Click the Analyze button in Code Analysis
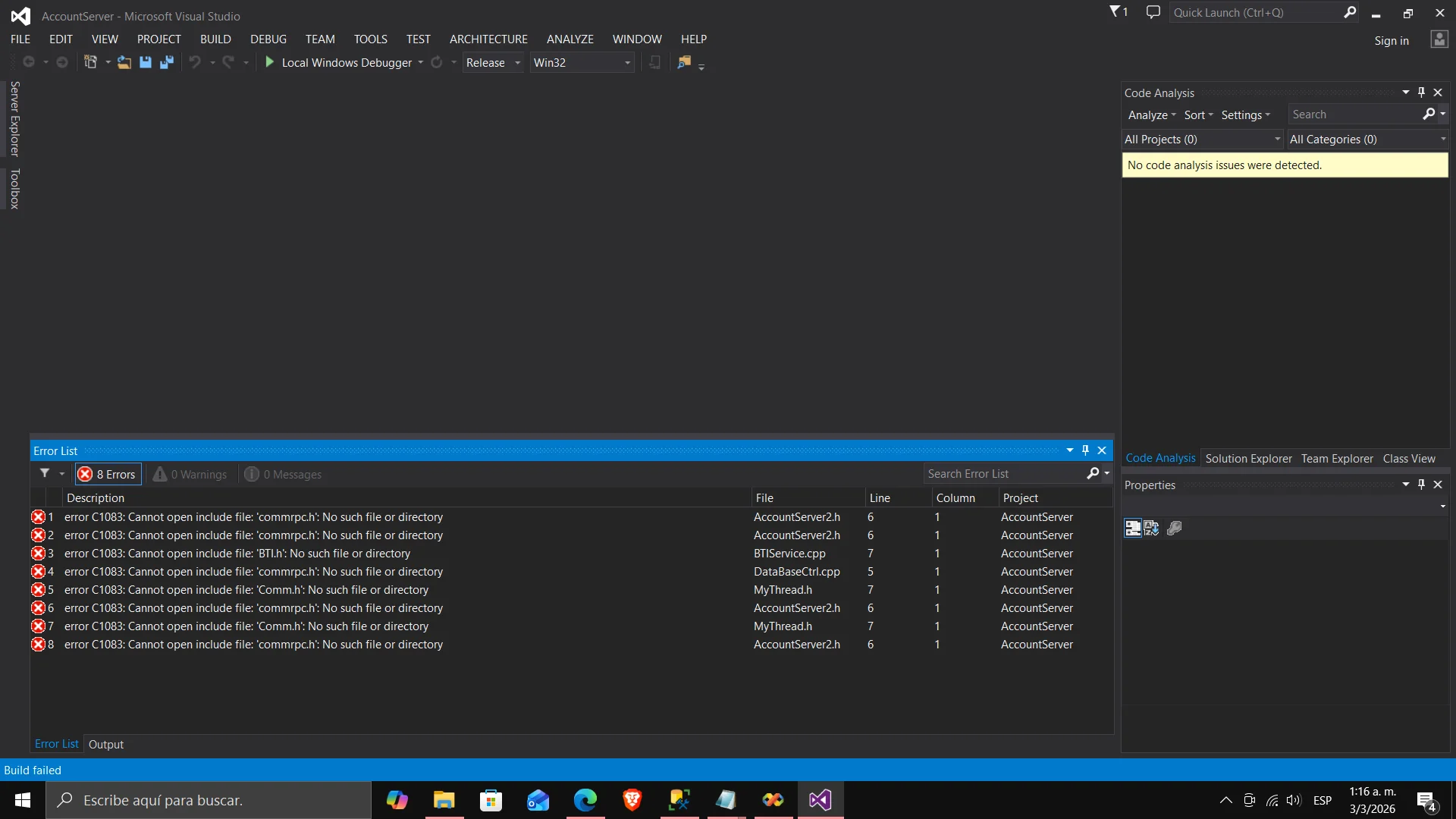This screenshot has width=1456, height=819. pos(1151,115)
